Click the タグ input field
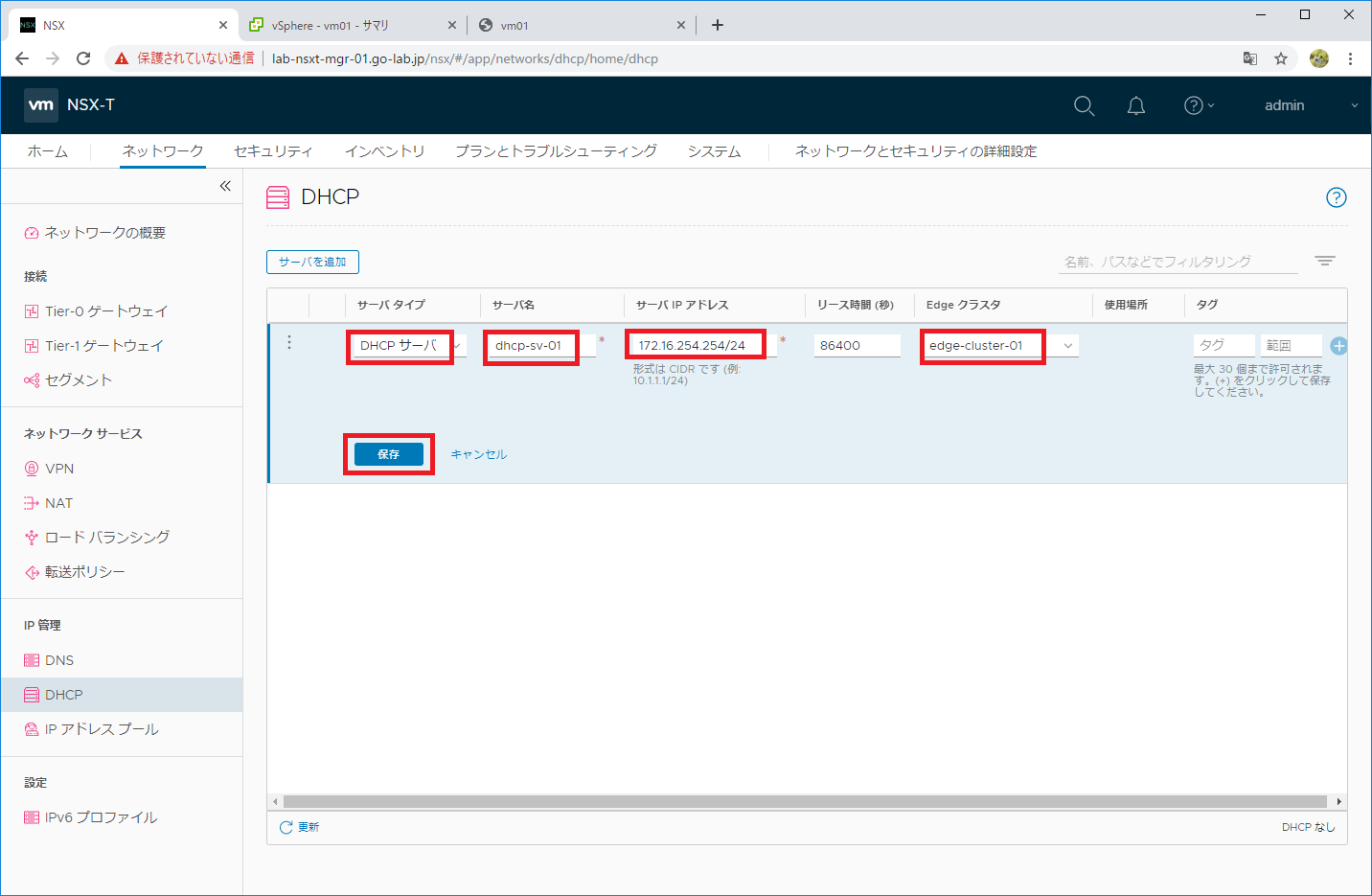Image resolution: width=1372 pixels, height=896 pixels. [x=1224, y=346]
